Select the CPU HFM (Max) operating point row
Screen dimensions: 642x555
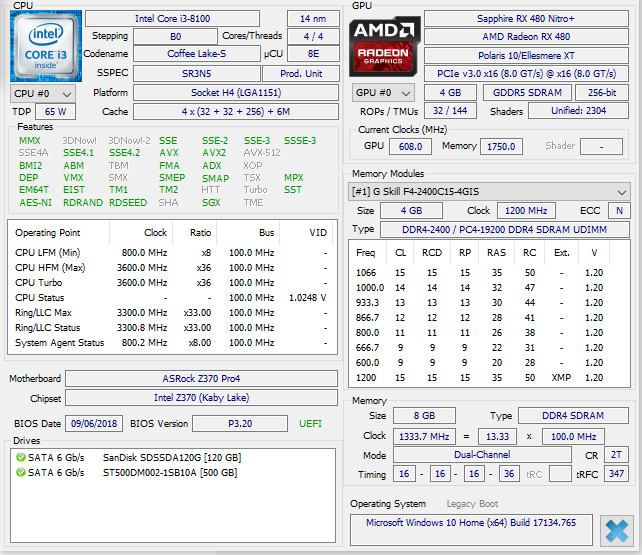click(172, 268)
